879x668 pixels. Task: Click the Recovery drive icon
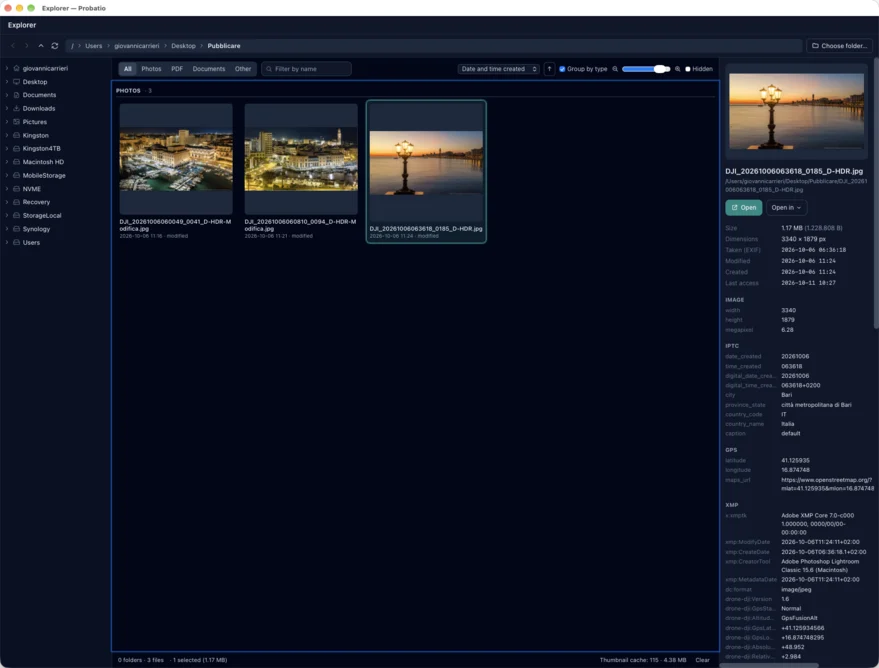click(x=16, y=202)
